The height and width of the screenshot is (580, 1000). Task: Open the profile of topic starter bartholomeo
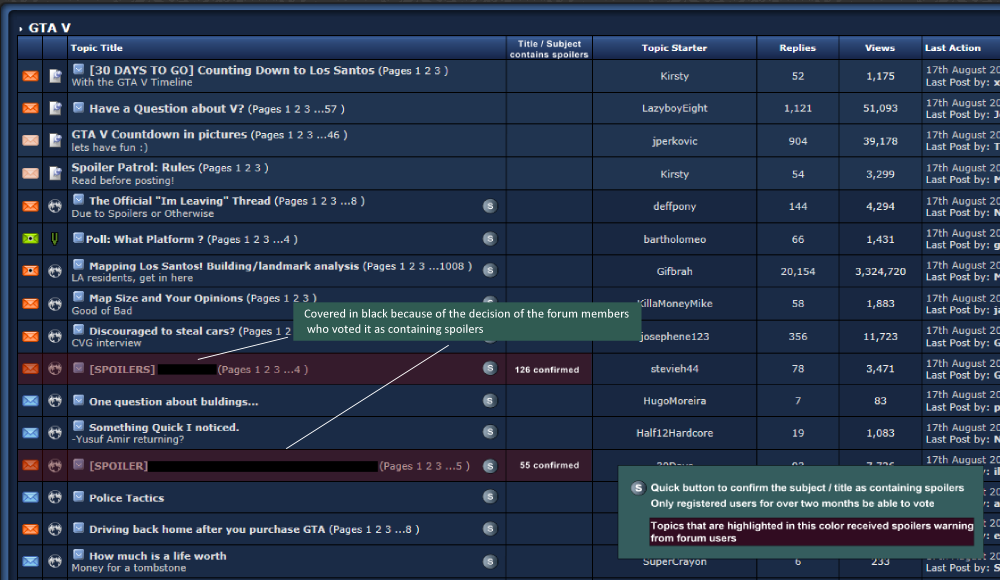point(674,239)
